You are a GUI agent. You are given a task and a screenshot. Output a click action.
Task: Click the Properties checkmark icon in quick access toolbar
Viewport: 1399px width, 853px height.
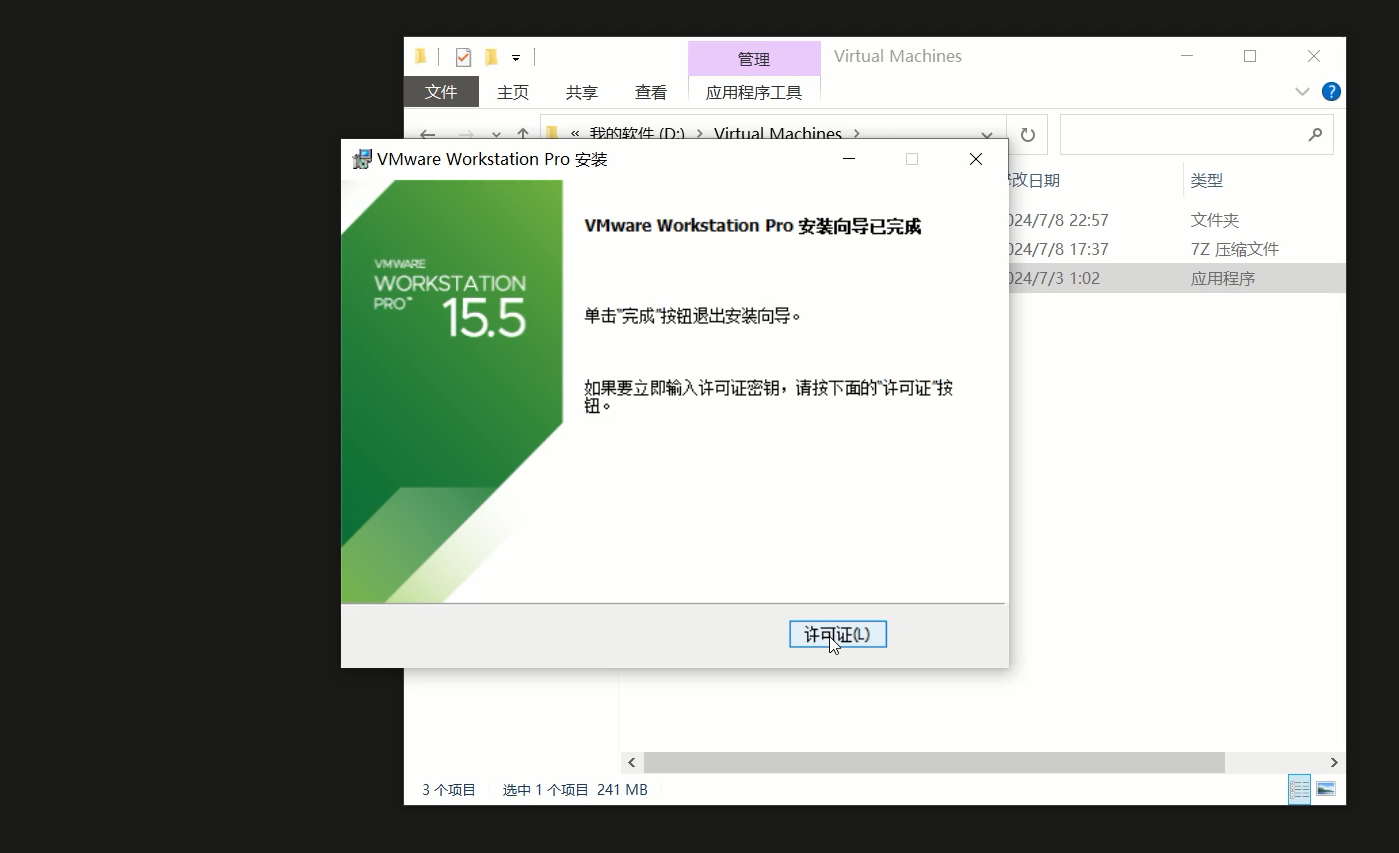click(x=463, y=57)
